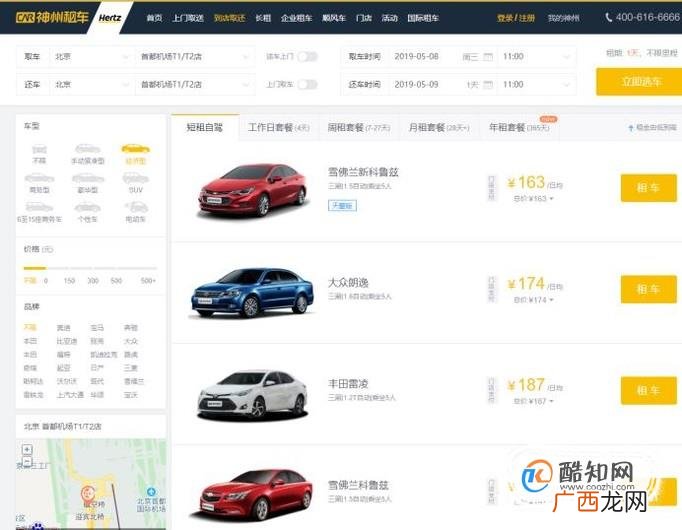
Task: Open the return city dropdown showing 北京
Action: tap(91, 84)
